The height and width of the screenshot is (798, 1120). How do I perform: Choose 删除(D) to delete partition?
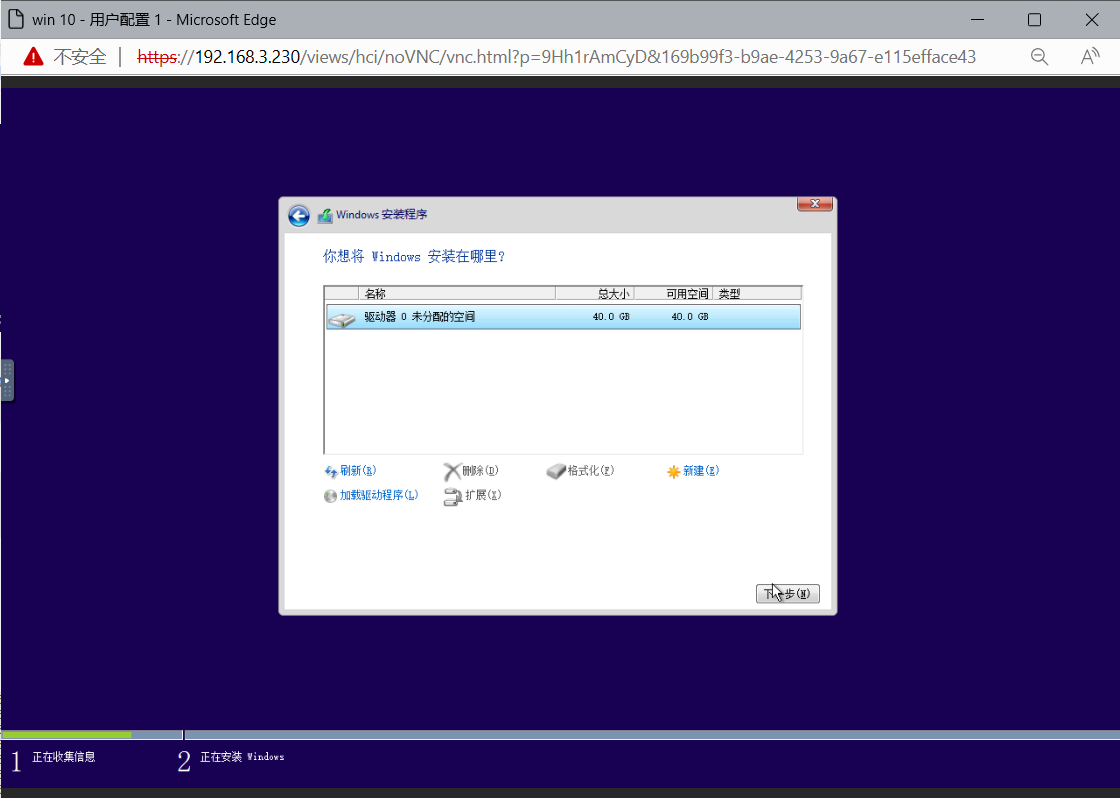point(480,471)
